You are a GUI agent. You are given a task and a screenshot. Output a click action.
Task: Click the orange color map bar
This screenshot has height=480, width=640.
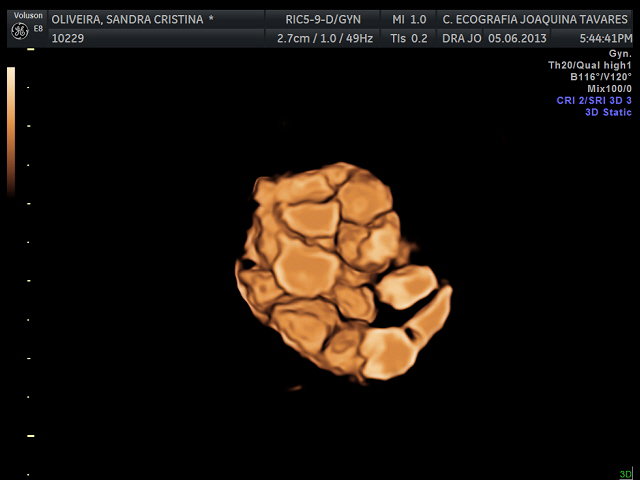pos(11,130)
